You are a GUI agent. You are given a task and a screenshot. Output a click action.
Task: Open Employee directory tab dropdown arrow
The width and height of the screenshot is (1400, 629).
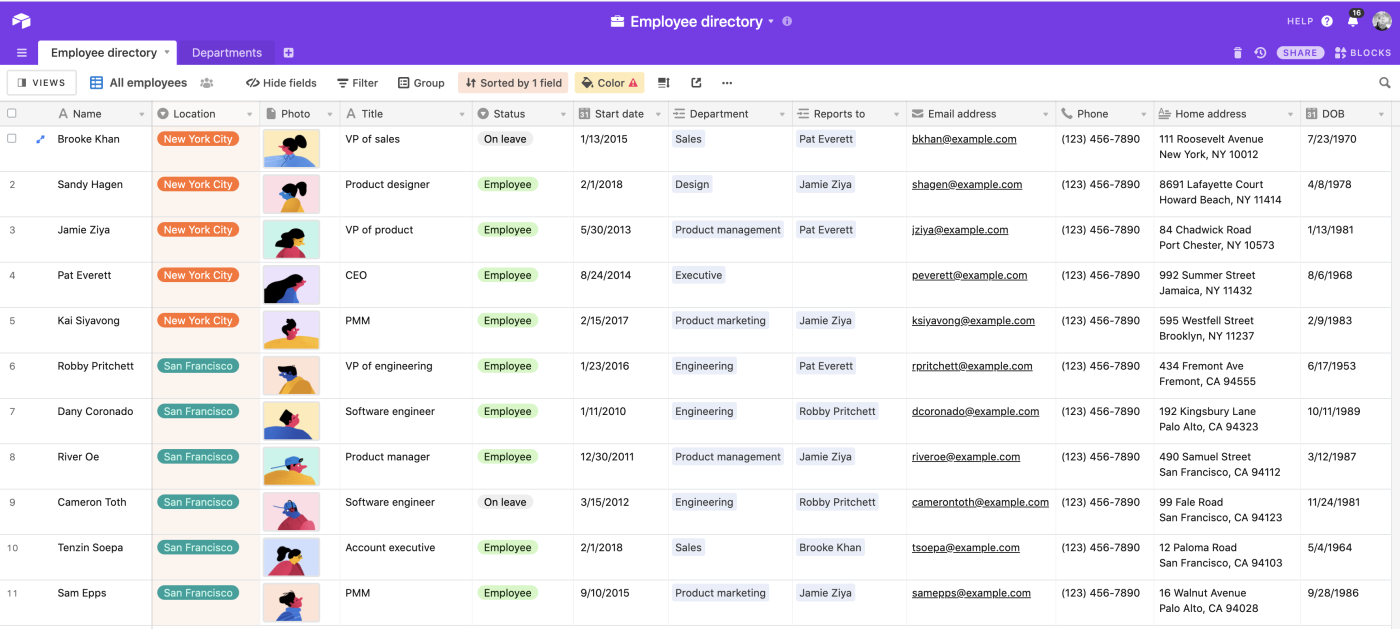click(167, 53)
